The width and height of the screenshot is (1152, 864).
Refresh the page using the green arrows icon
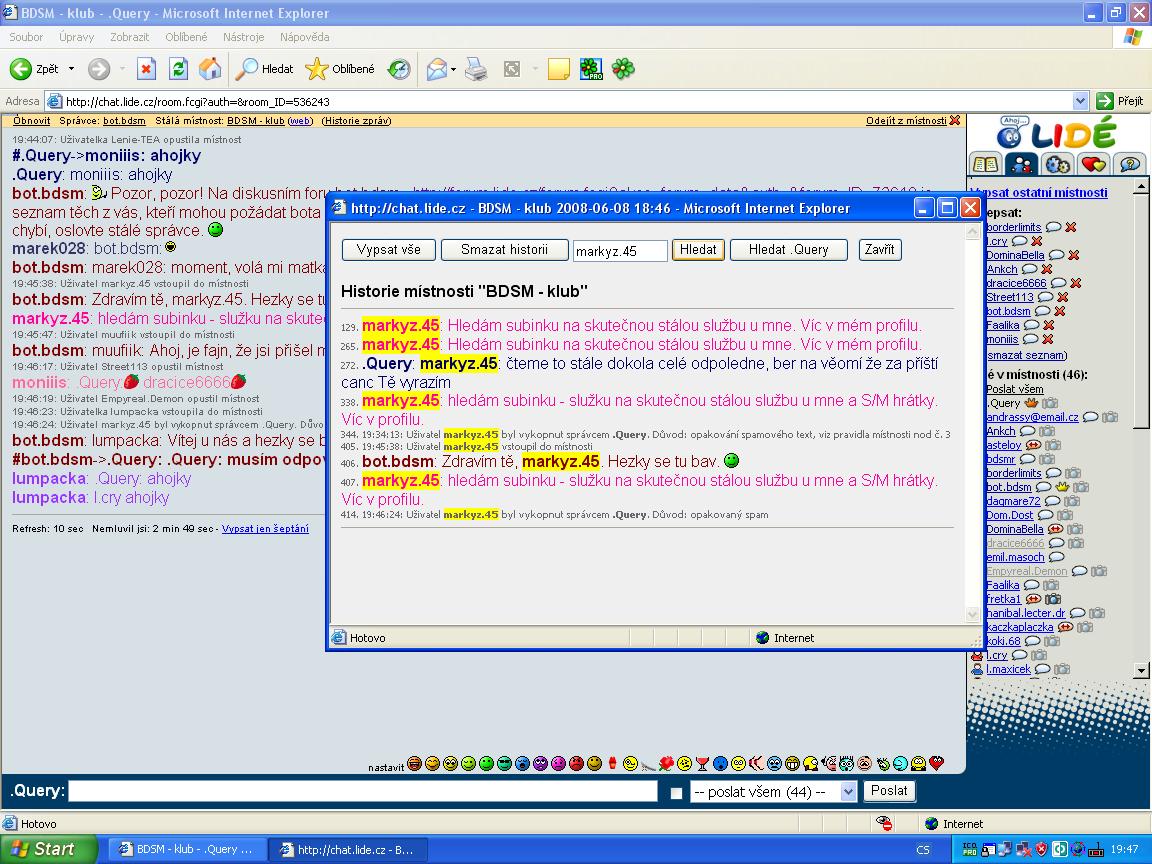[179, 69]
